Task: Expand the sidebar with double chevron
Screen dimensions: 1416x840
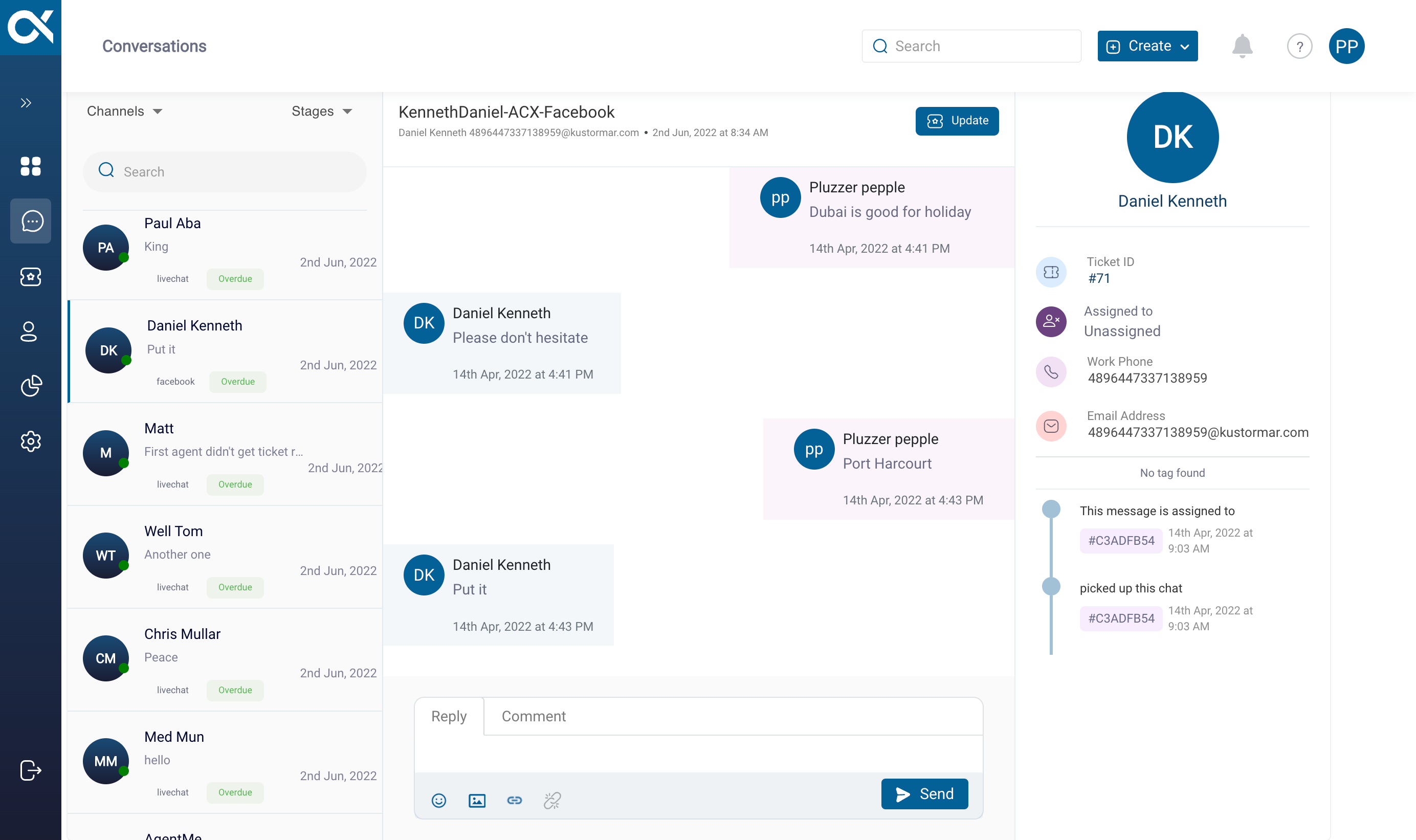Action: pyautogui.click(x=26, y=103)
